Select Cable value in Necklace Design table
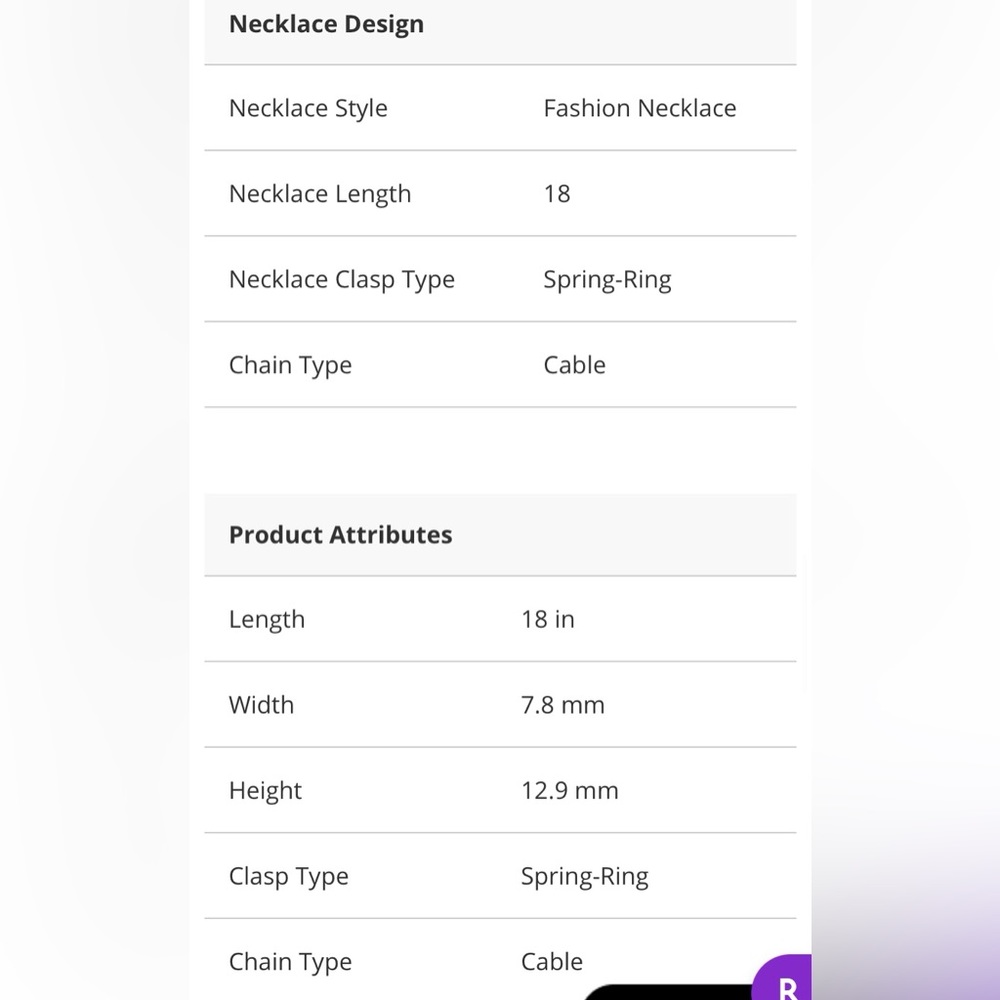The image size is (1000, 1000). 575,365
